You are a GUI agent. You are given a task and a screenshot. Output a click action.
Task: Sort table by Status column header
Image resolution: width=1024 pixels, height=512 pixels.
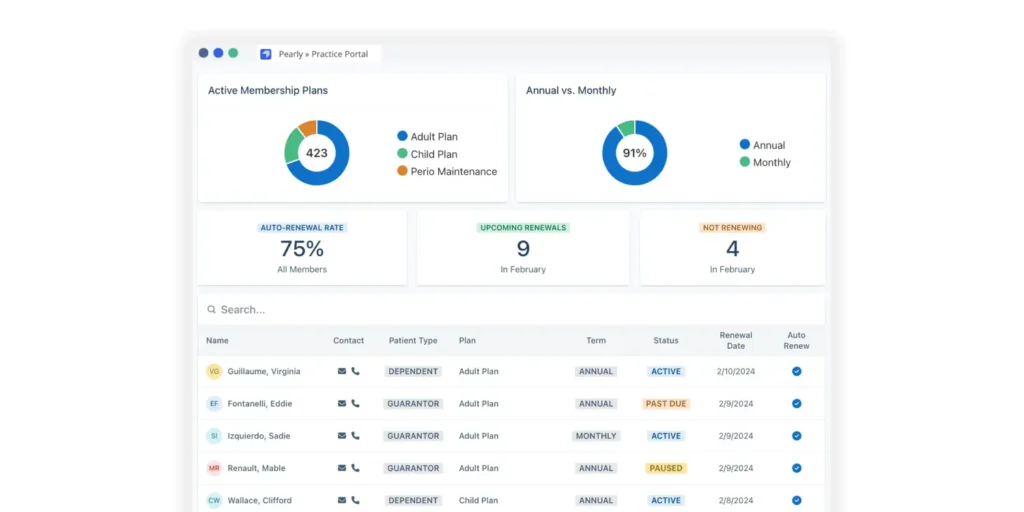point(665,341)
